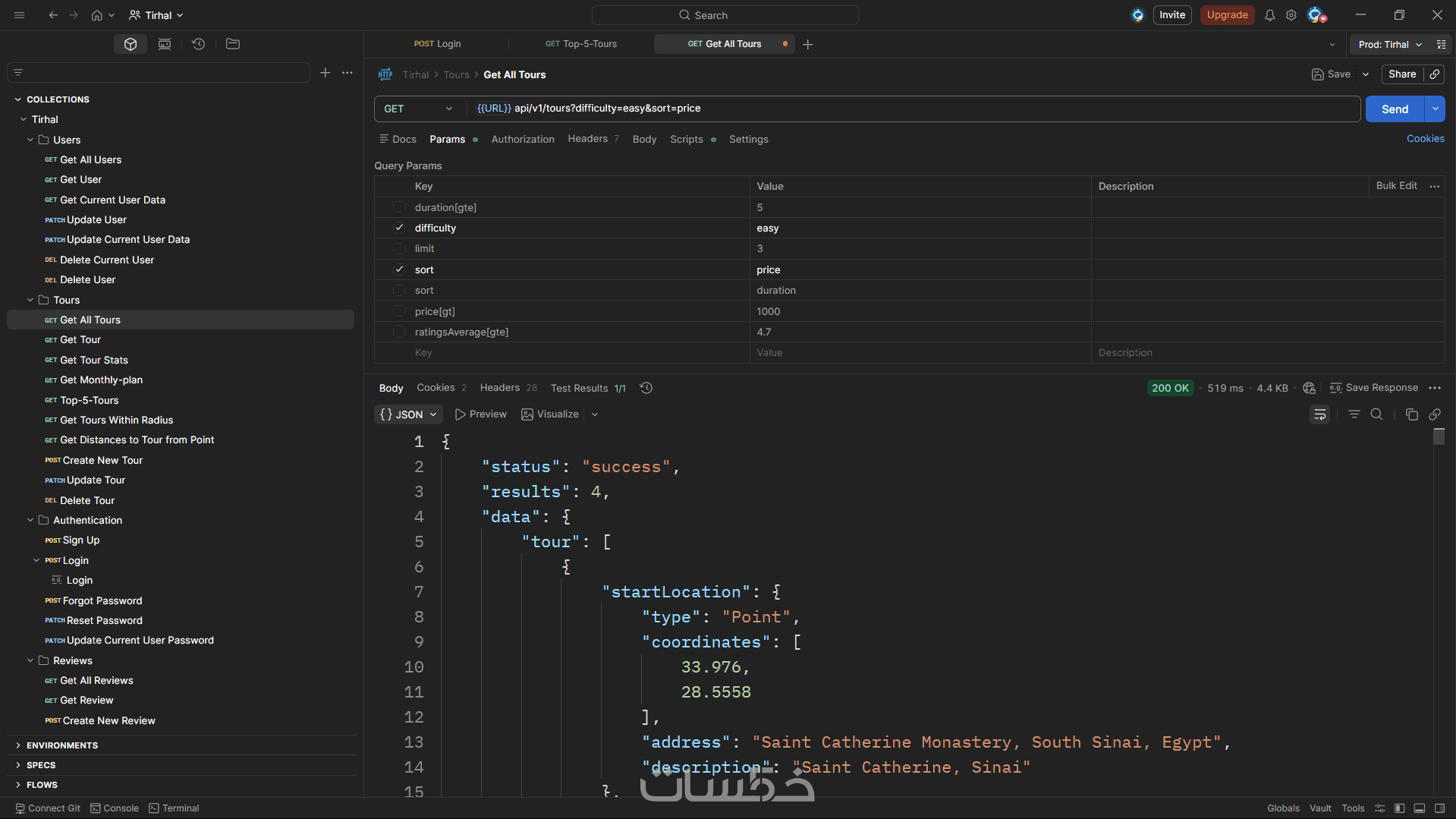
Task: Open the GET method dropdown
Action: (x=418, y=109)
